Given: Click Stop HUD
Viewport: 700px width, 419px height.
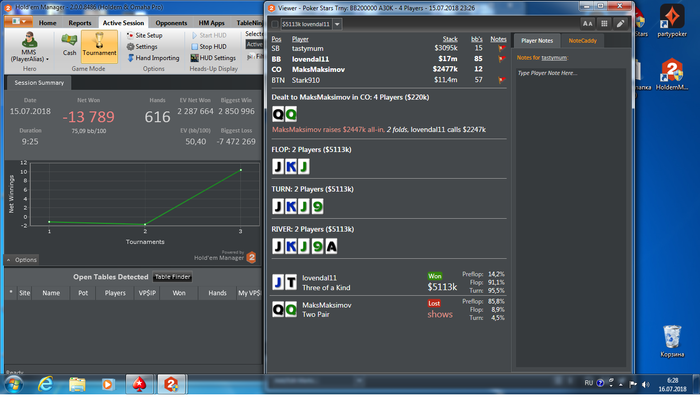Looking at the screenshot, I should pos(208,46).
